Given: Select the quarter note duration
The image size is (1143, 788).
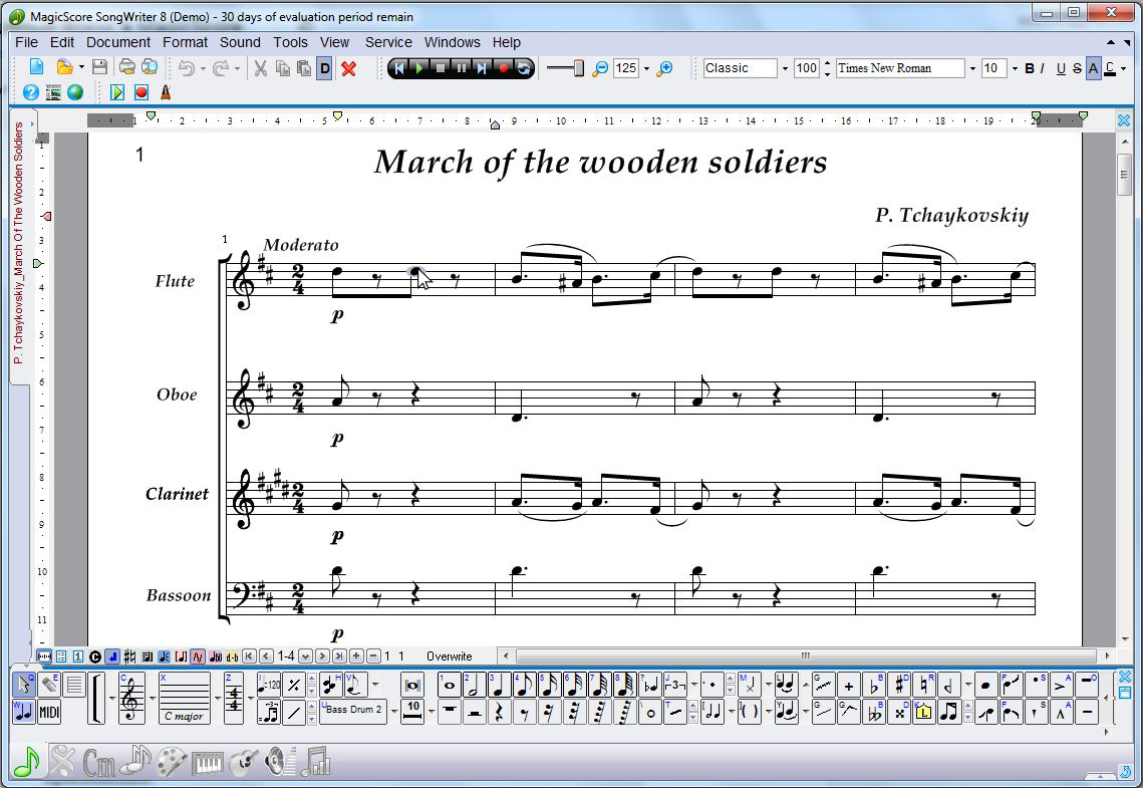Looking at the screenshot, I should pyautogui.click(x=499, y=685).
